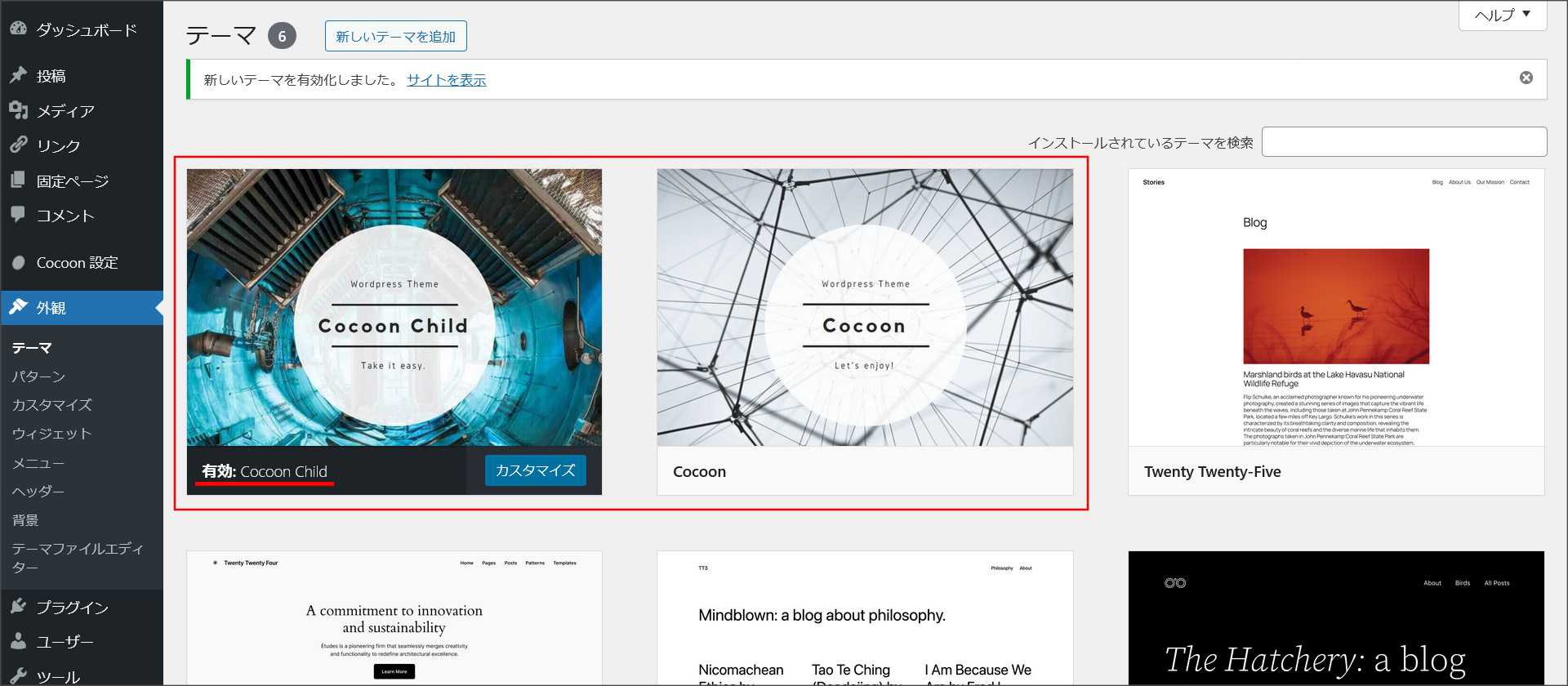Screen dimensions: 1568x686
Task: Click the 新しいテーマを追加 button
Action: [x=395, y=37]
